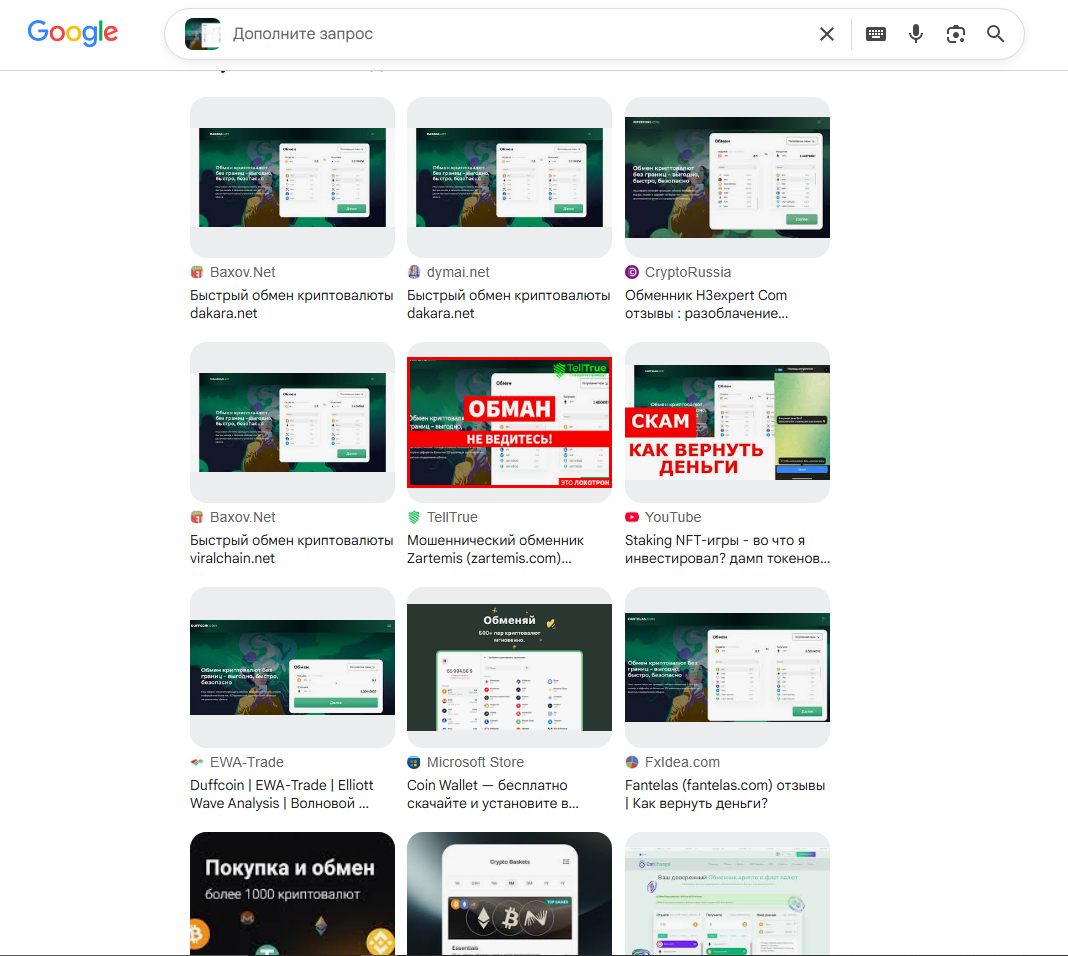Open search by image camera icon
This screenshot has width=1068, height=956.
click(x=956, y=34)
